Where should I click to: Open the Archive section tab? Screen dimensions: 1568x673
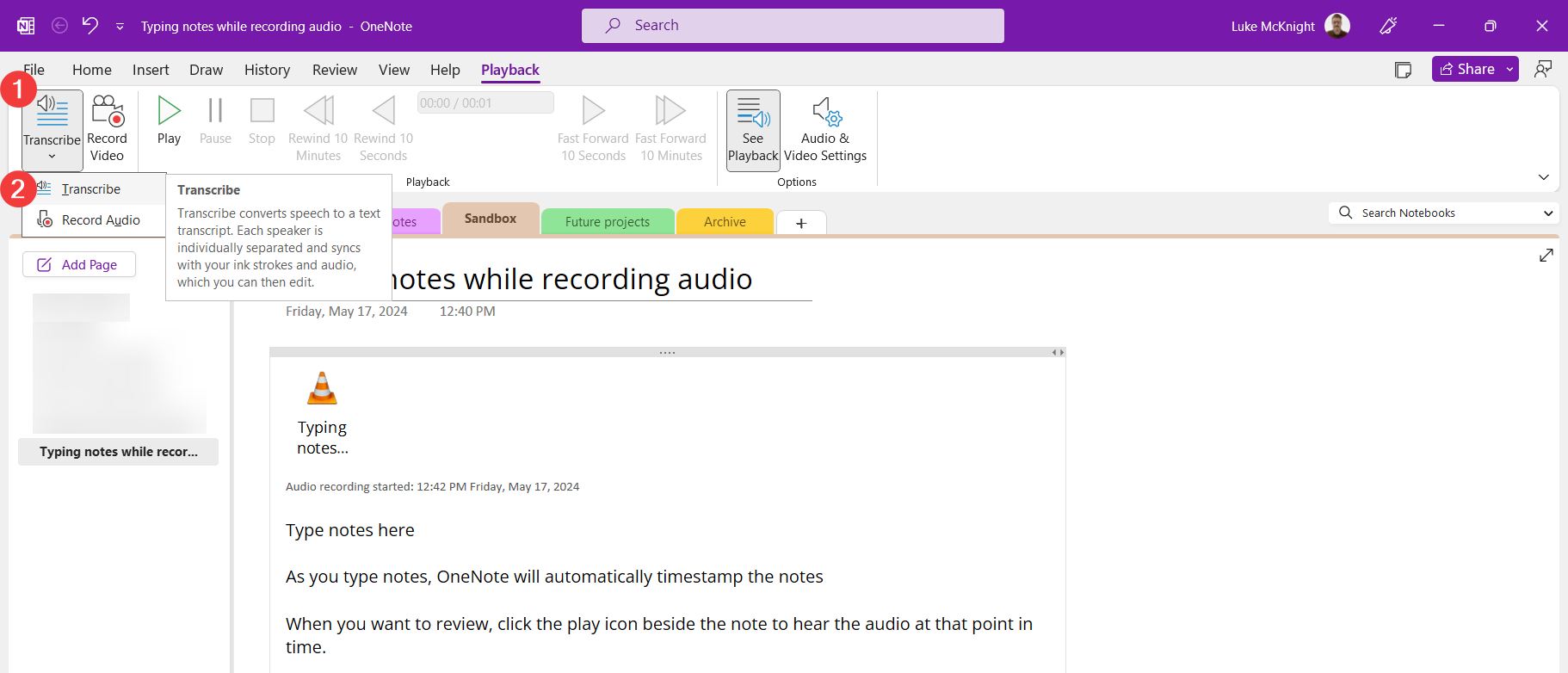tap(725, 221)
